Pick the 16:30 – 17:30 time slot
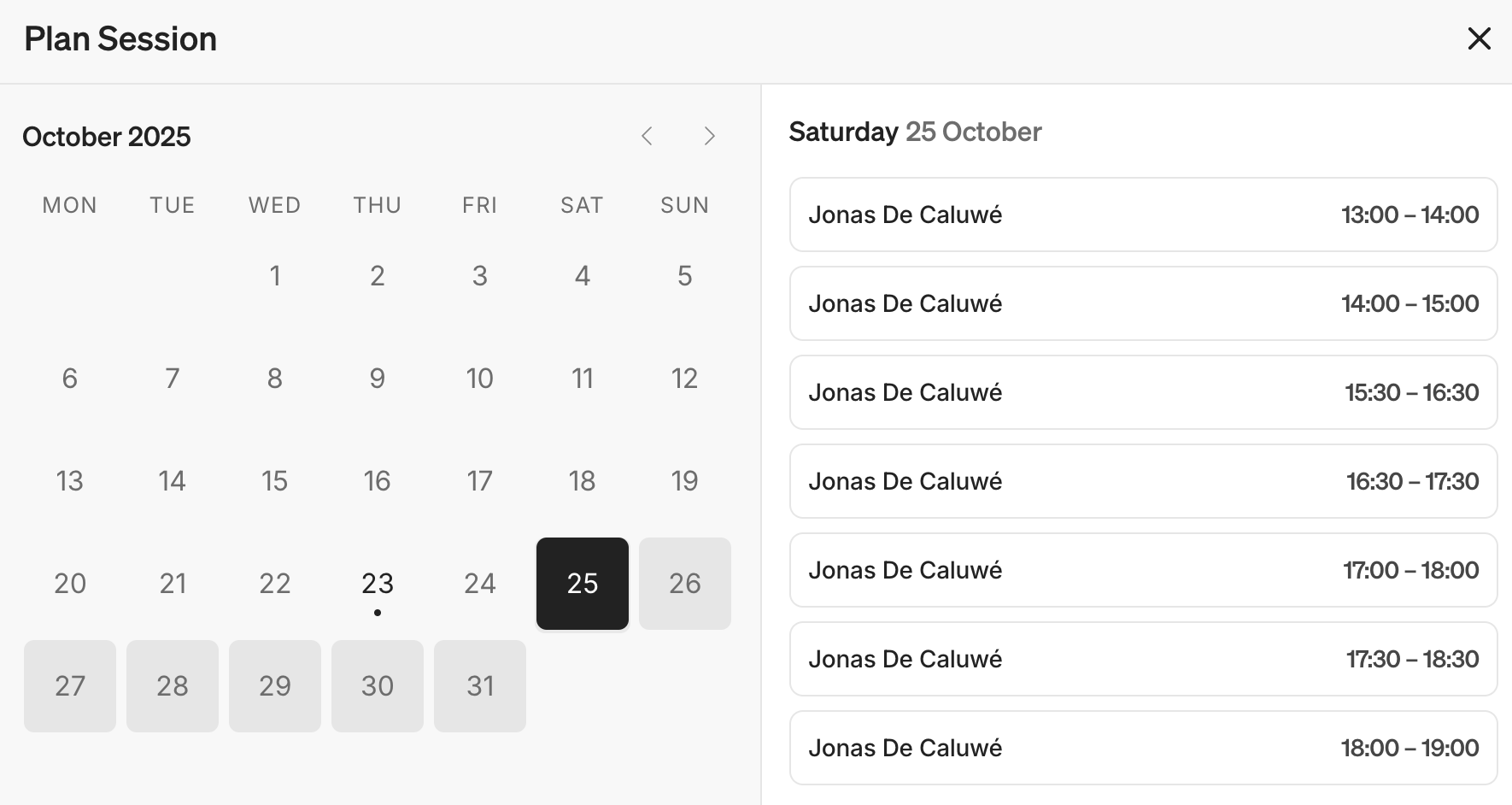This screenshot has width=1512, height=805. click(x=1143, y=481)
